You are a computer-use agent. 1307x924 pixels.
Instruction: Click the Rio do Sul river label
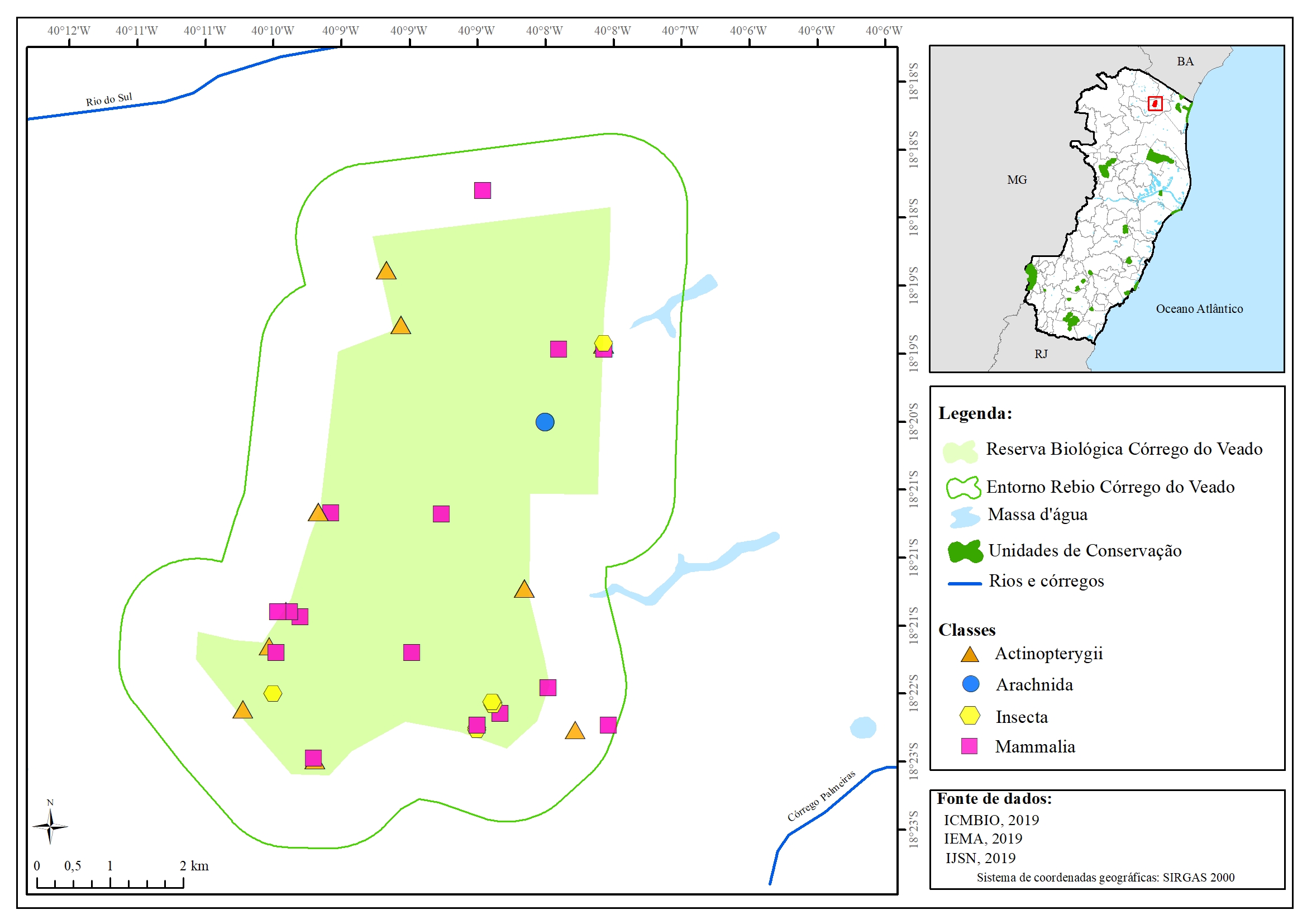[109, 99]
